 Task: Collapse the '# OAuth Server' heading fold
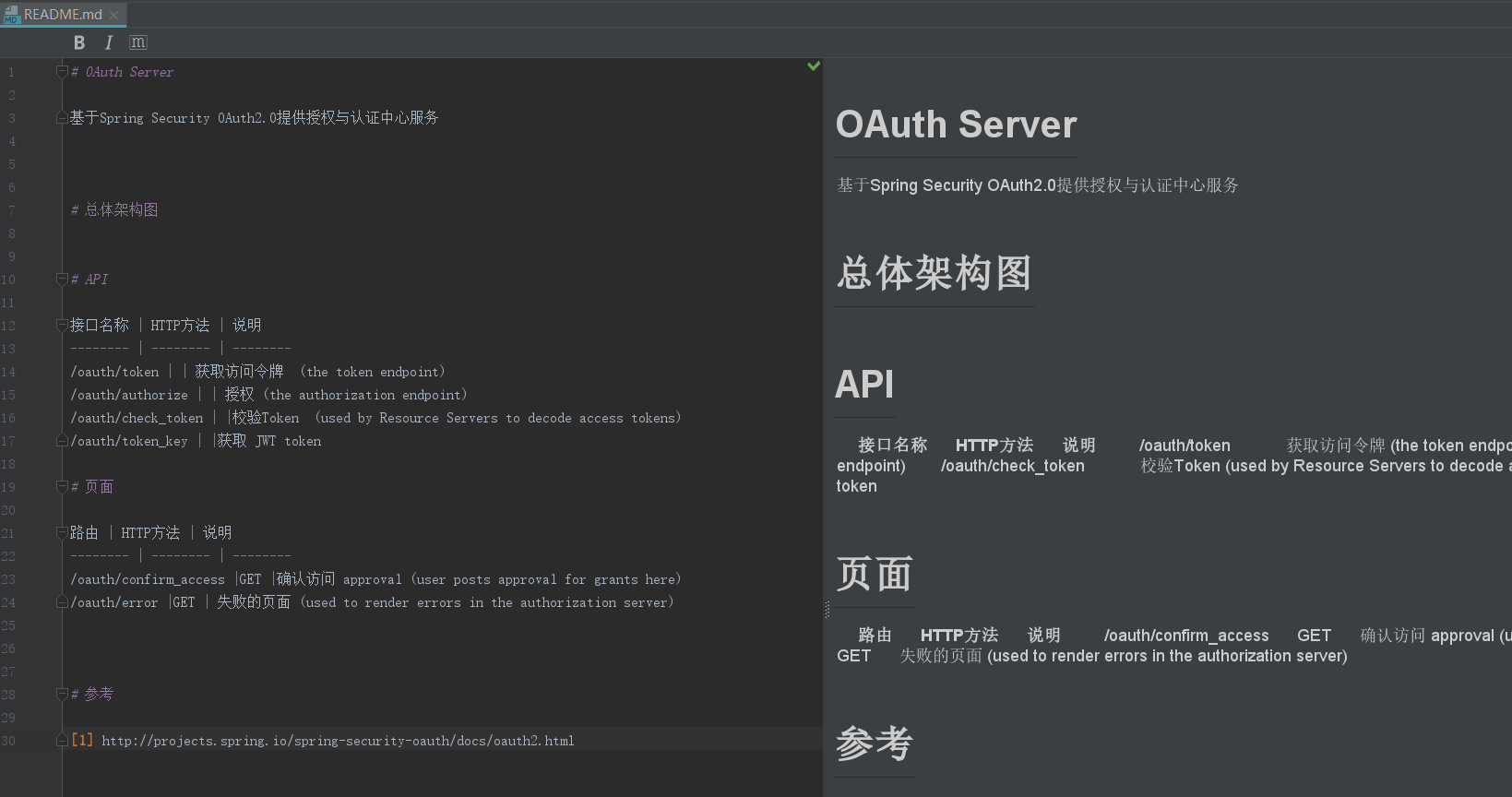[62, 72]
